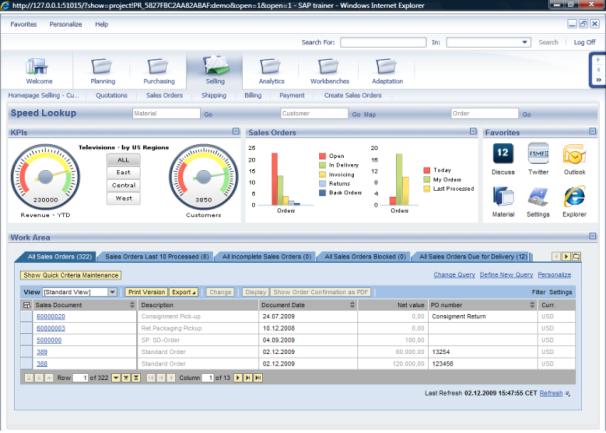Open sales document 60000020 link
The width and height of the screenshot is (606, 433).
51,317
